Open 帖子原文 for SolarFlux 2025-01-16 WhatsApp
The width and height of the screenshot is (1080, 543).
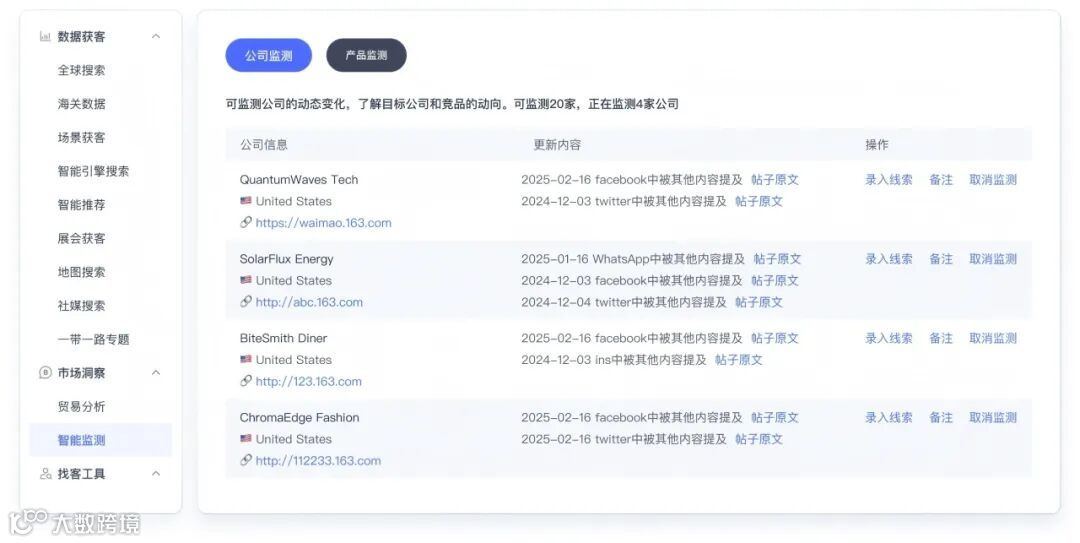click(x=778, y=259)
